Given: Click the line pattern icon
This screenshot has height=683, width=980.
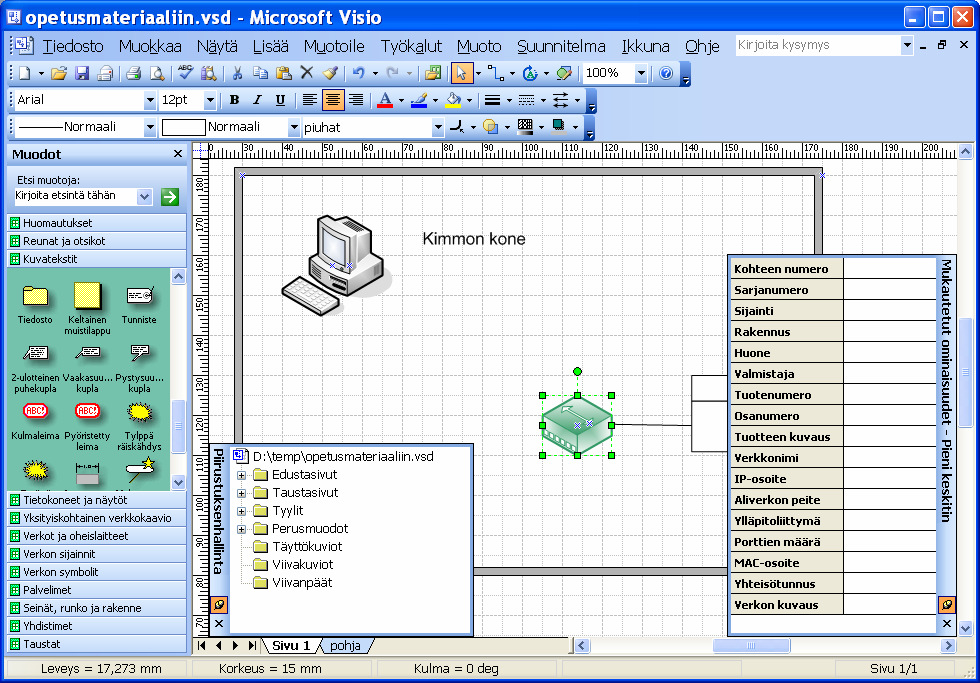Looking at the screenshot, I should (x=527, y=100).
